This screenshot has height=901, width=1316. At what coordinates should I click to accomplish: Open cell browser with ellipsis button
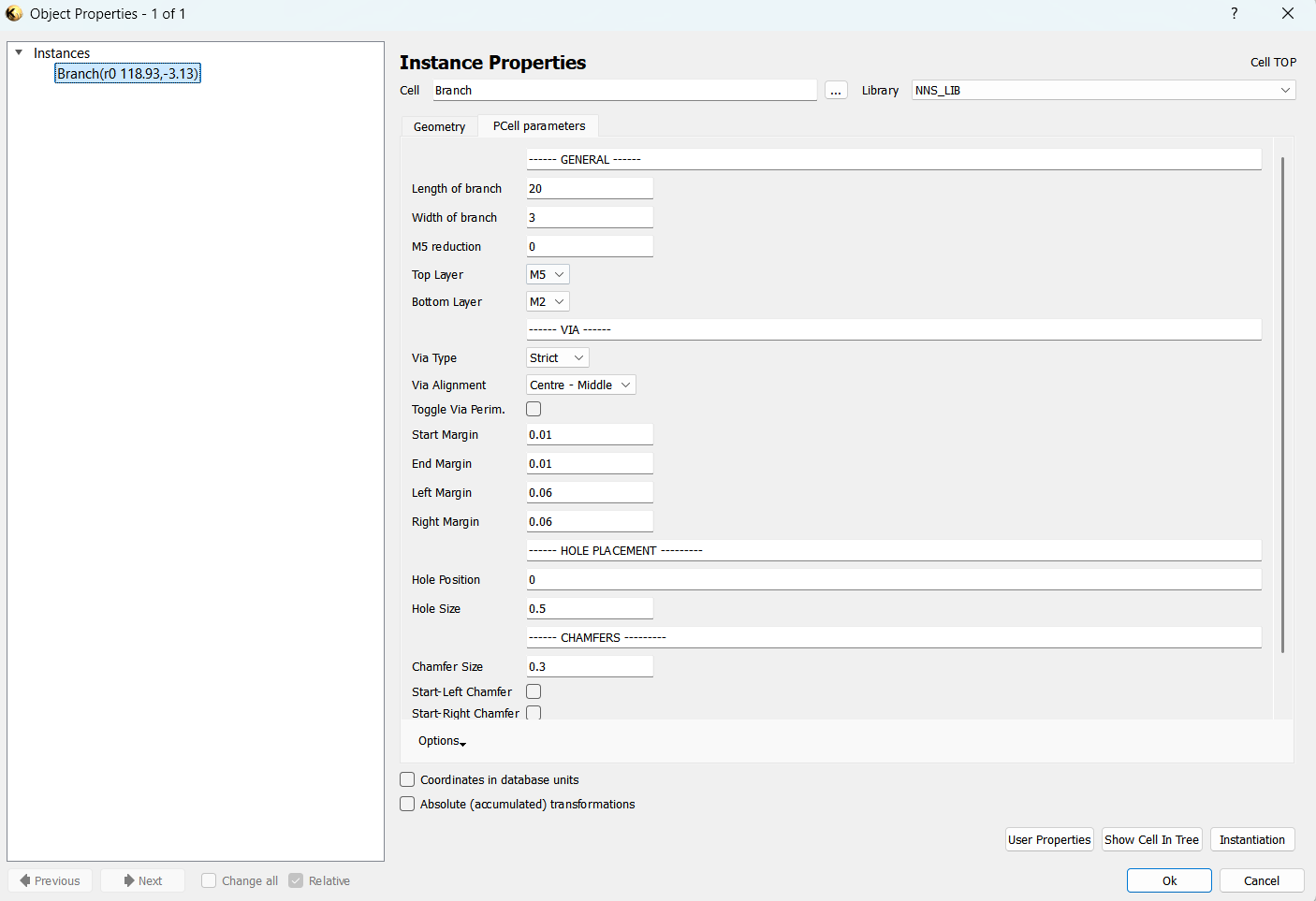pyautogui.click(x=836, y=91)
